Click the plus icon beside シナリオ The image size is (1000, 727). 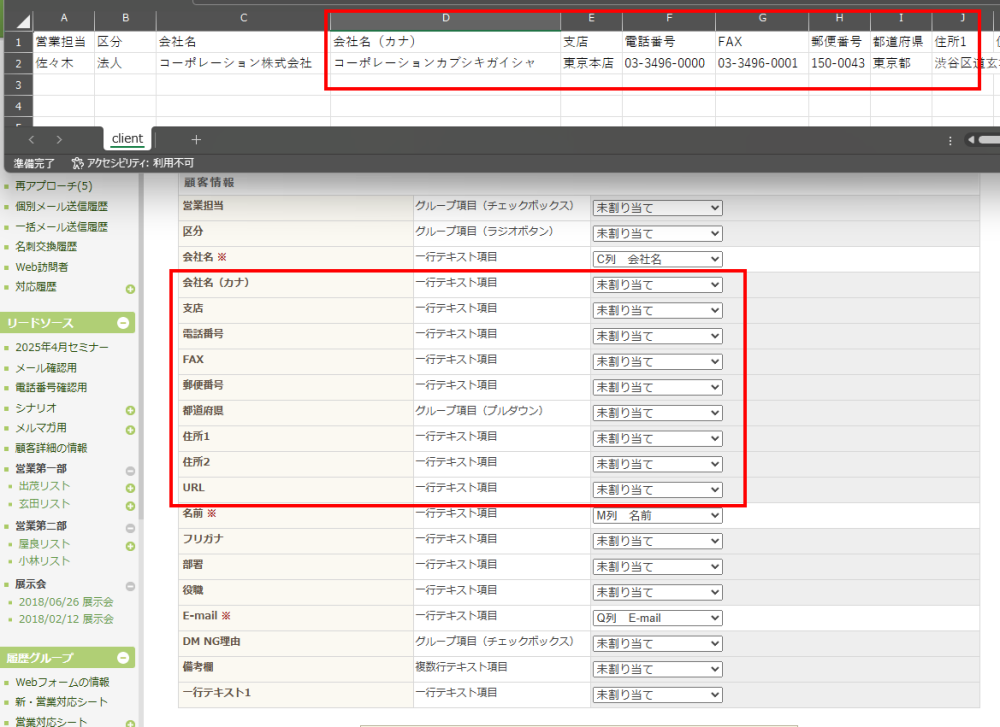pyautogui.click(x=130, y=410)
